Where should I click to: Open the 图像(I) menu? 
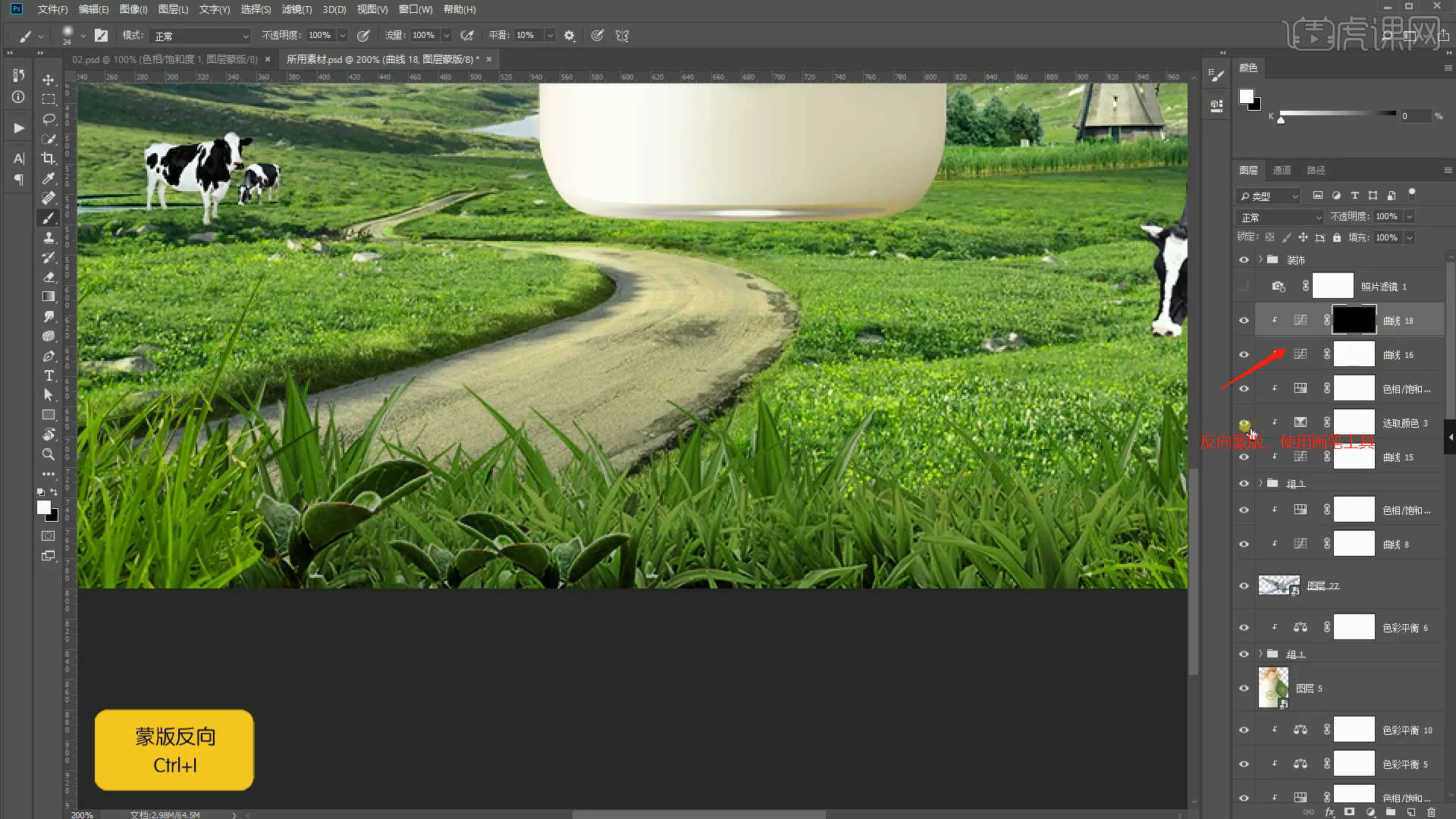133,9
